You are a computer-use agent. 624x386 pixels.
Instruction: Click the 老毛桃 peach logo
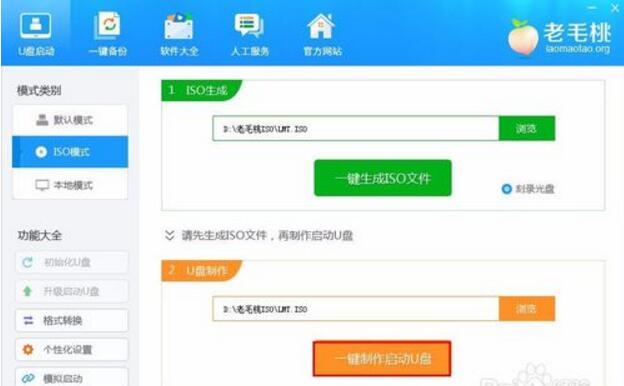(x=523, y=37)
